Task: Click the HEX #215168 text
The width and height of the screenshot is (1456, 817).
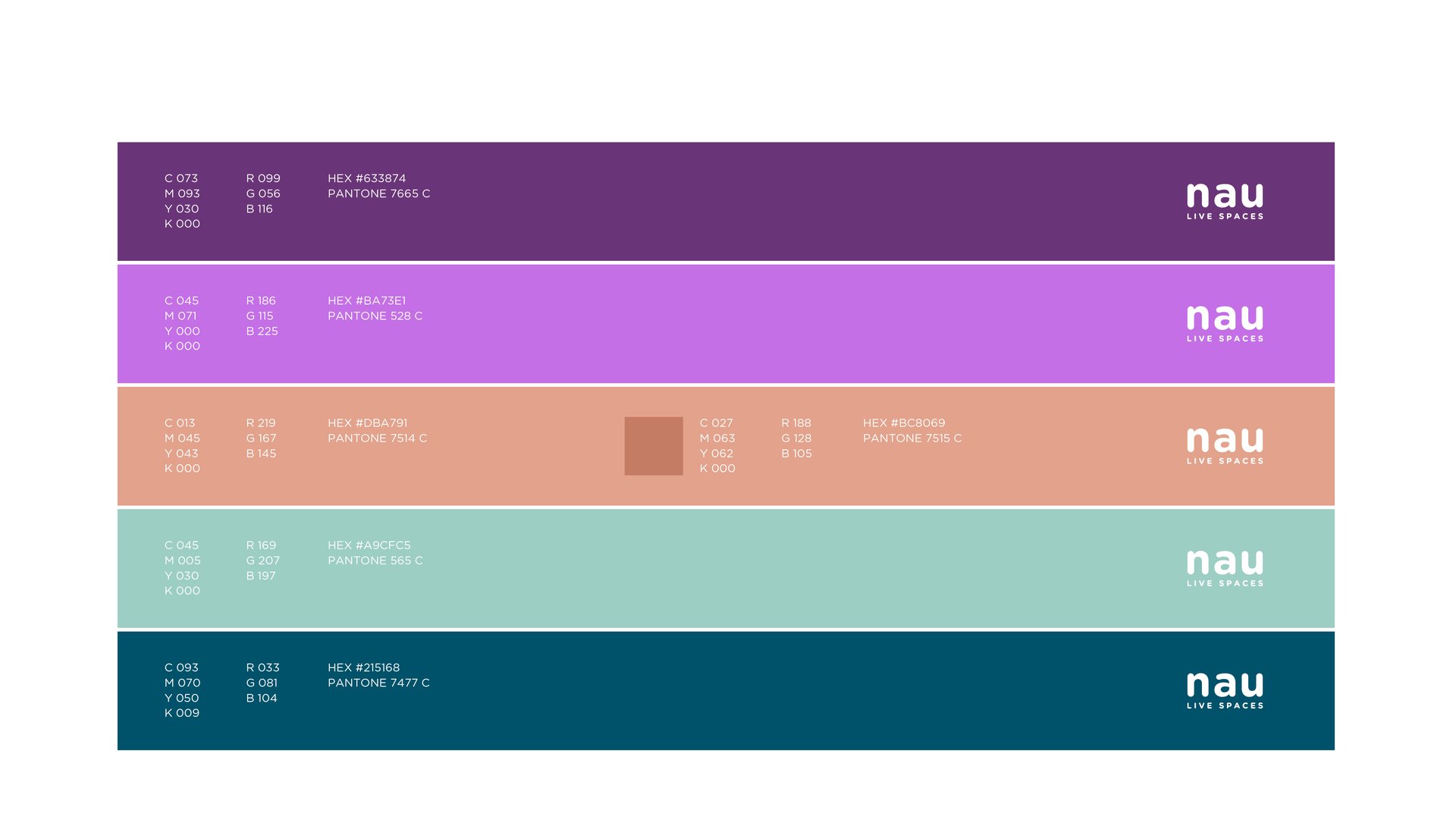Action: 363,668
